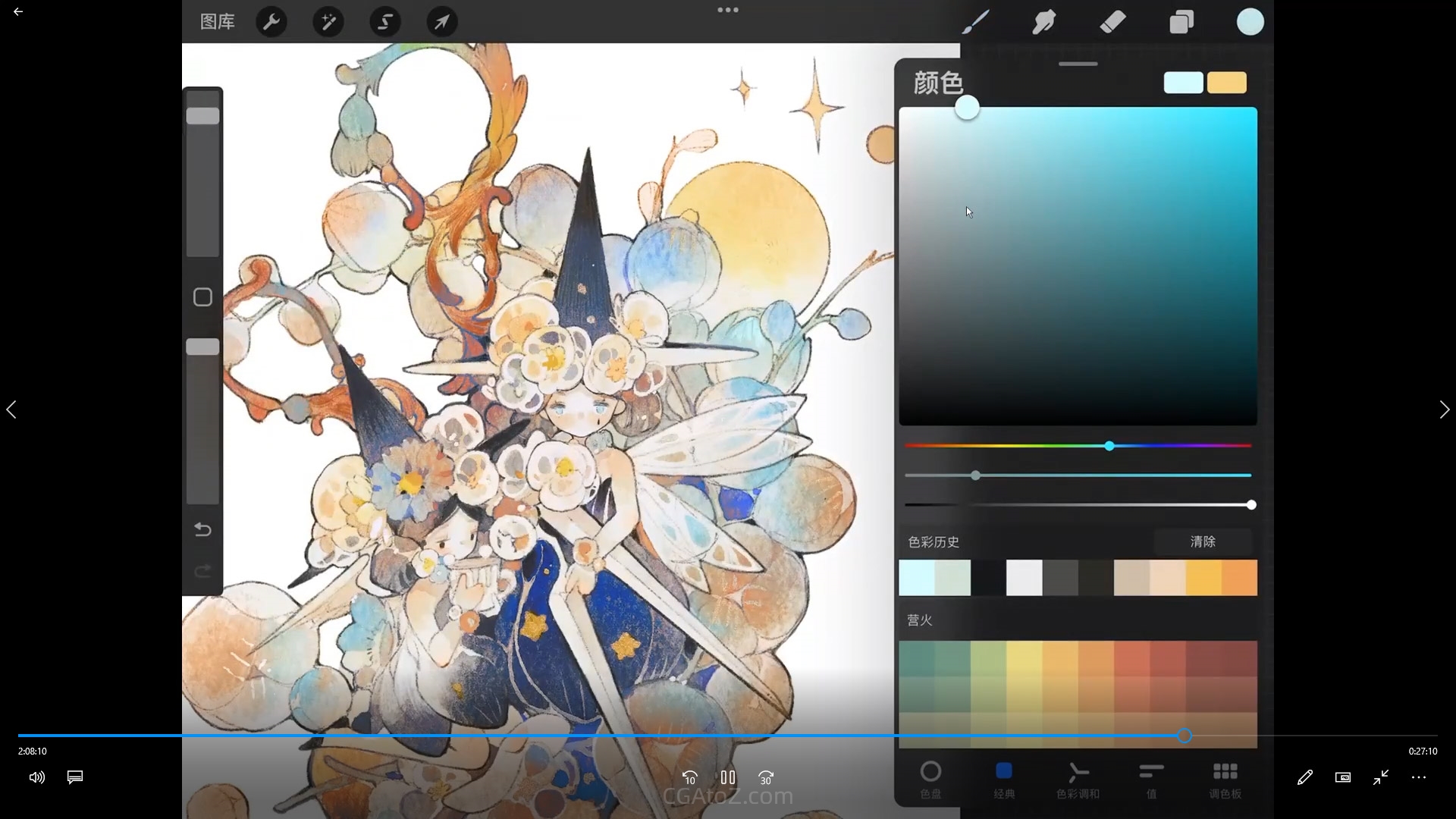Go to next item with right chevron
1456x819 pixels.
tap(1444, 410)
